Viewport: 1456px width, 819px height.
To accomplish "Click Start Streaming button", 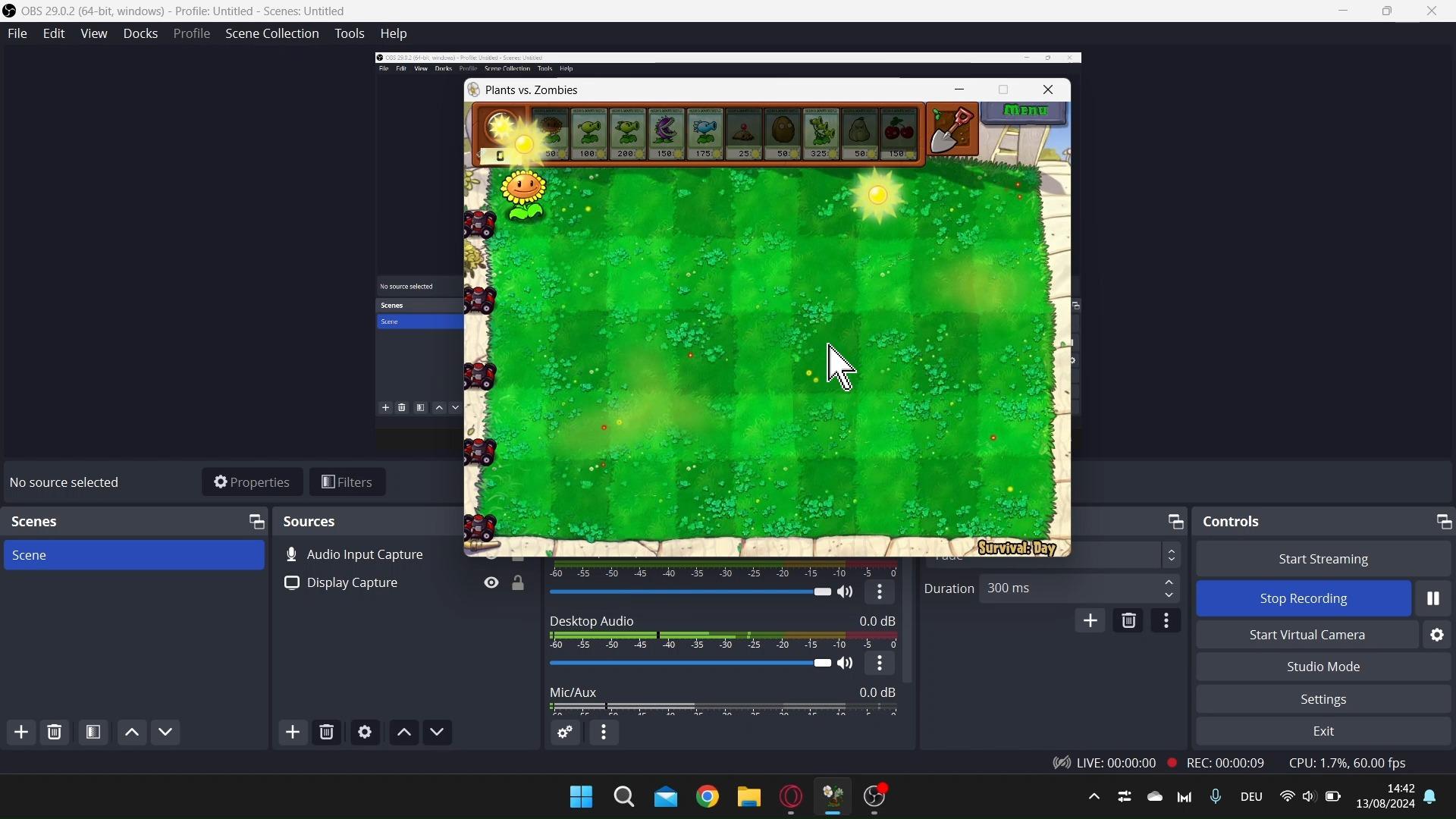I will point(1324,560).
